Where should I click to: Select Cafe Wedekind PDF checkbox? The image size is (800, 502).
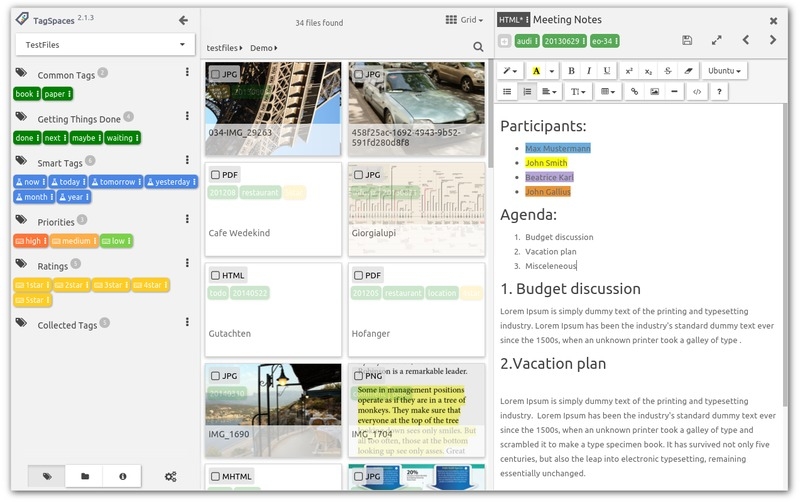click(x=215, y=175)
